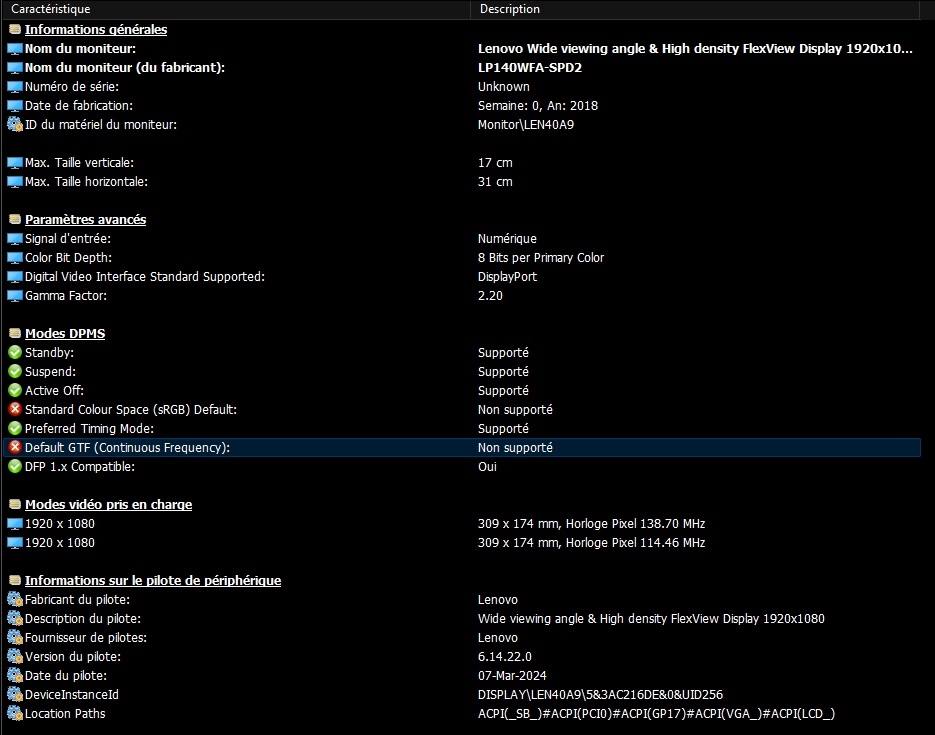This screenshot has width=935, height=735.
Task: Click the serial number value 'Unknown'
Action: tap(503, 86)
